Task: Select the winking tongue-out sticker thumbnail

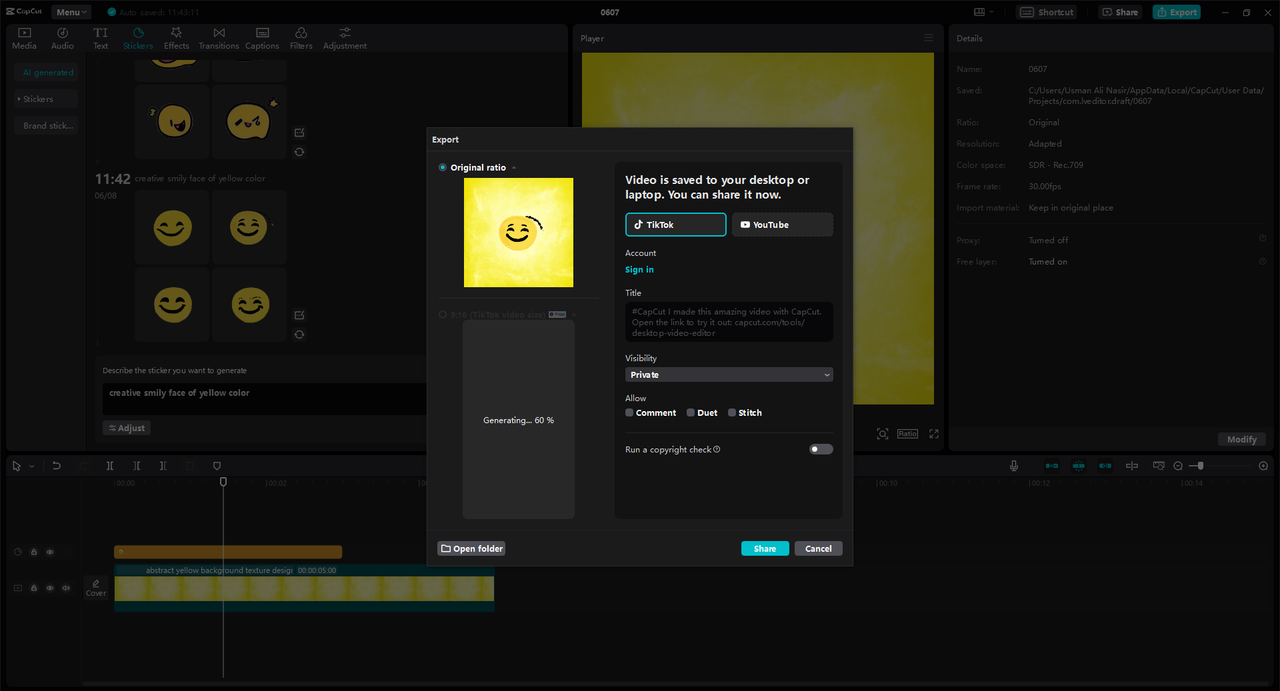Action: pos(172,121)
